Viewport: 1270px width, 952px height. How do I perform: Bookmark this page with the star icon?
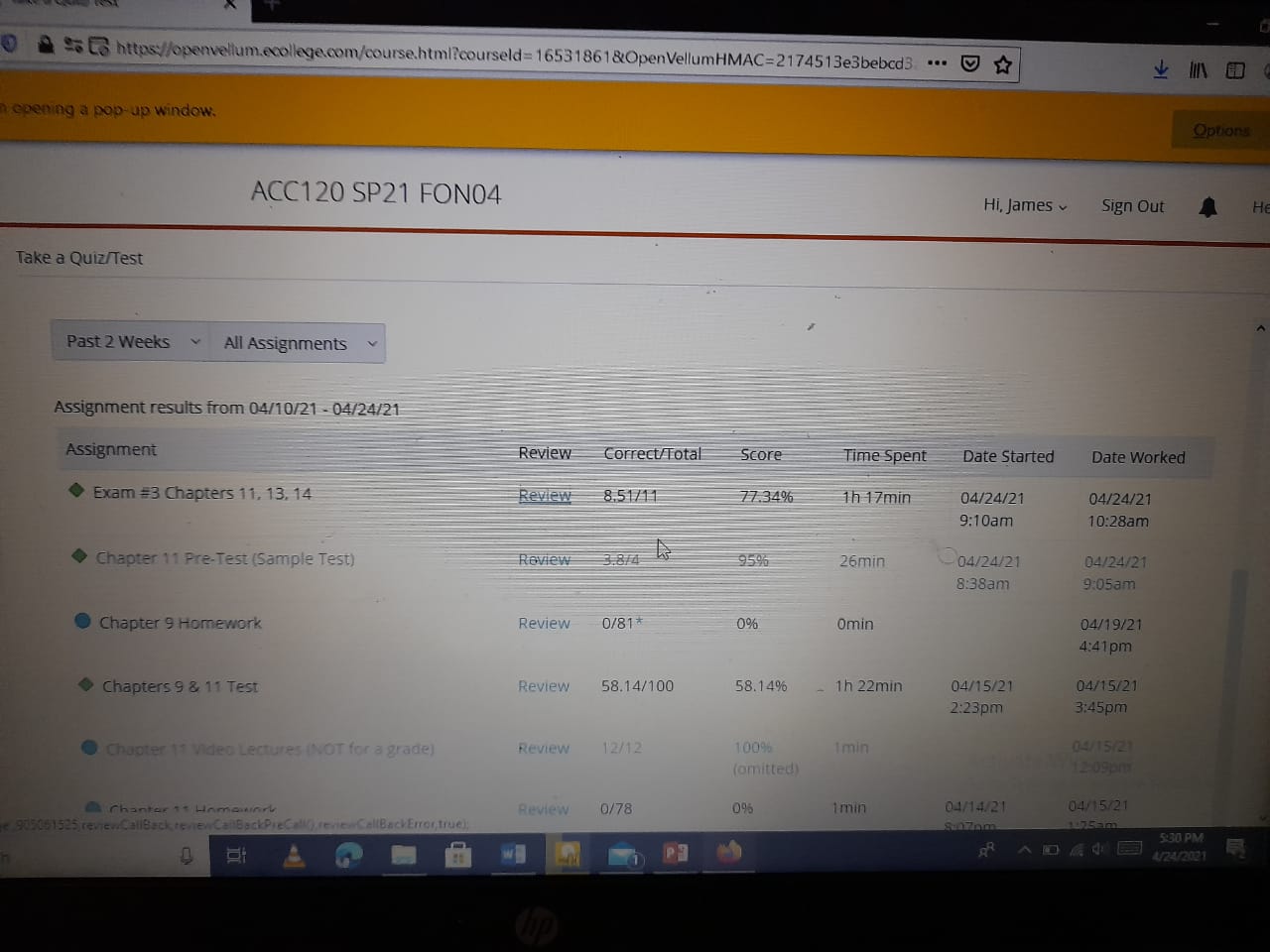1003,64
